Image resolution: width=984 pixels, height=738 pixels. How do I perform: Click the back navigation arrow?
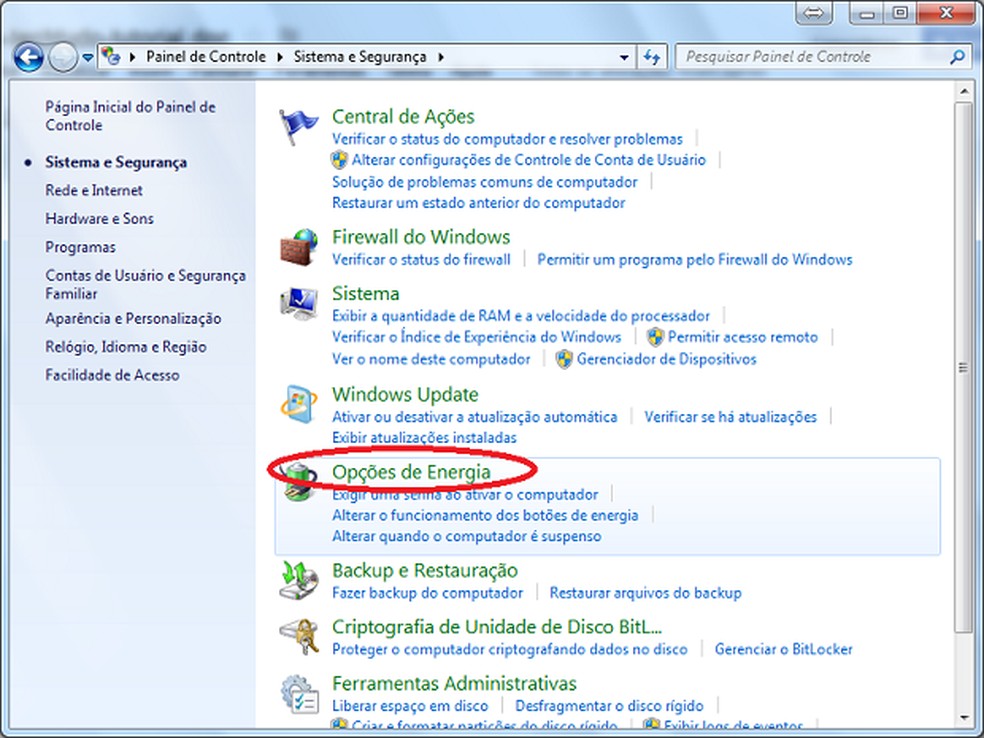coord(30,57)
